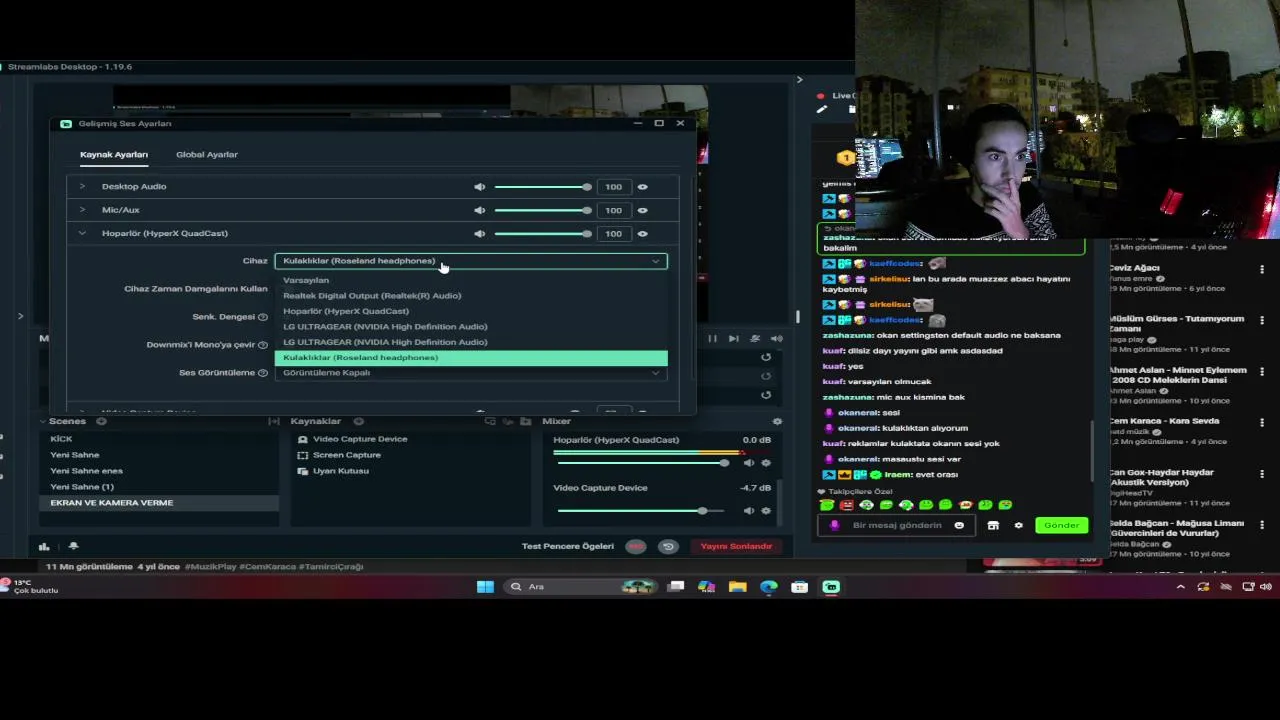Open Ses Görüntüleme dropdown
The width and height of the screenshot is (1280, 720).
[x=471, y=373]
